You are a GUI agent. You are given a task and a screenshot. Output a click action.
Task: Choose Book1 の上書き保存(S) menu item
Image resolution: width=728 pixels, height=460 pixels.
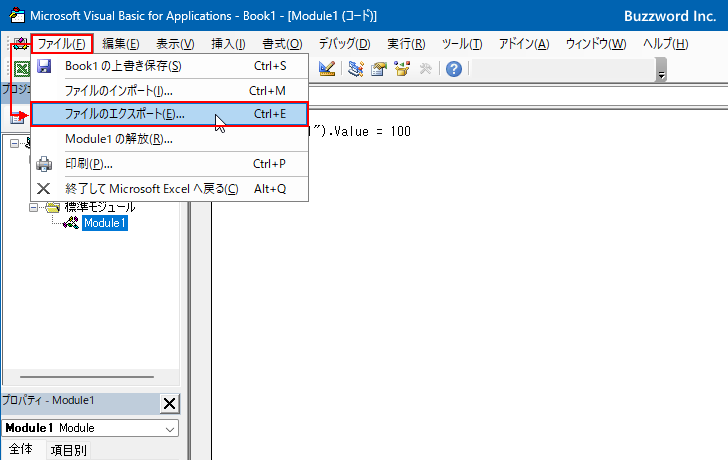pos(169,66)
